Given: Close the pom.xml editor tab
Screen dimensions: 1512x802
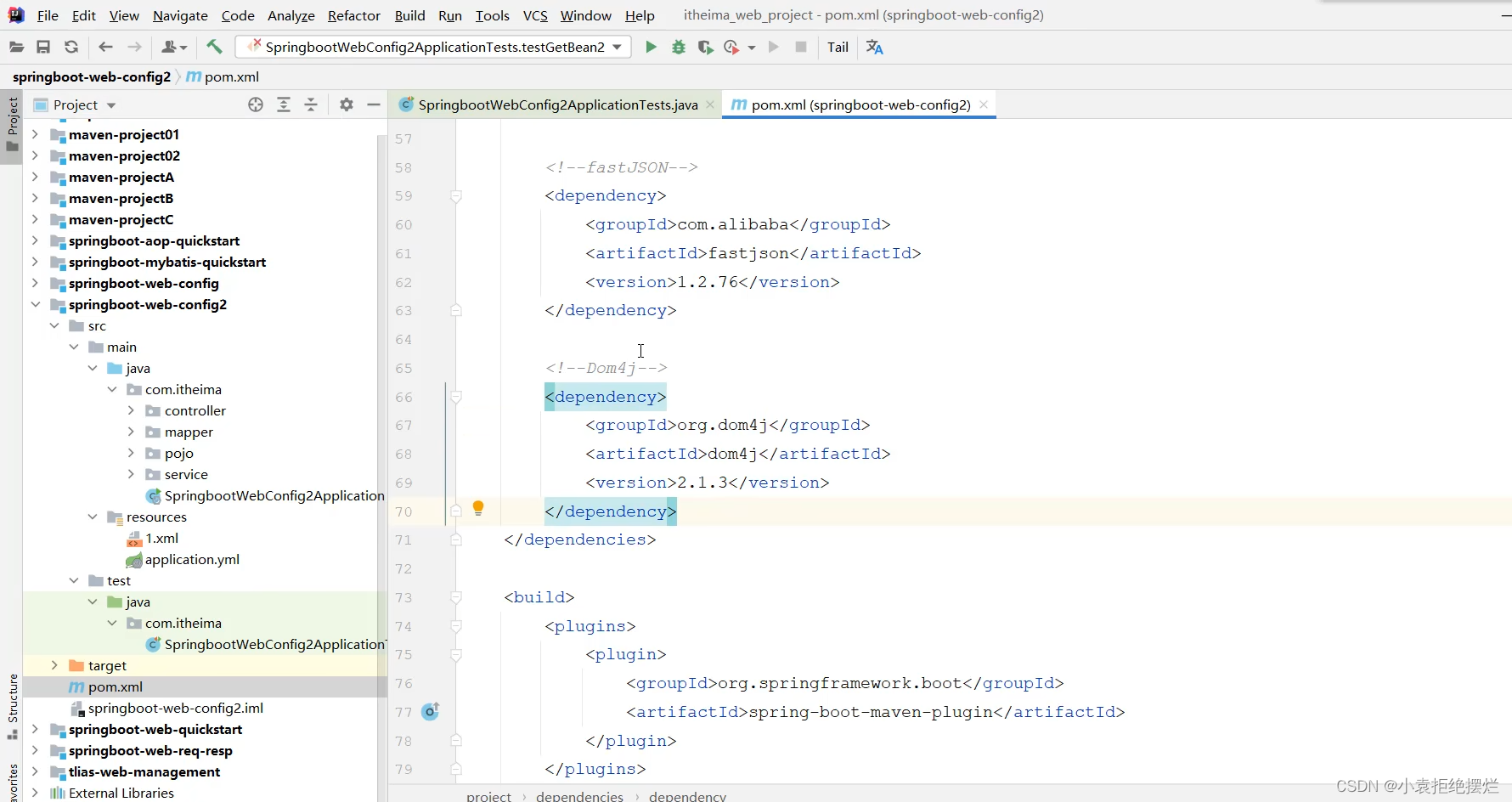Looking at the screenshot, I should click(984, 104).
